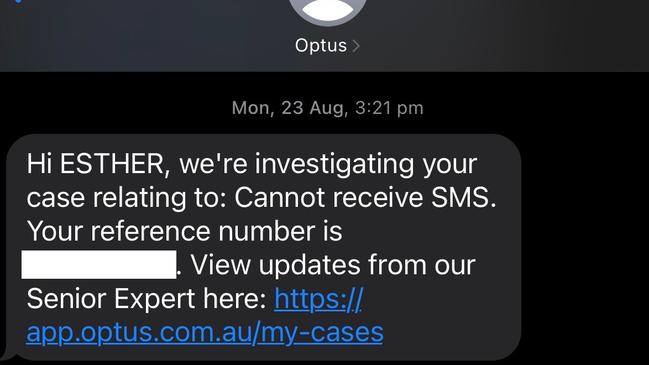Tap the Senior Expert here text

coord(147,299)
